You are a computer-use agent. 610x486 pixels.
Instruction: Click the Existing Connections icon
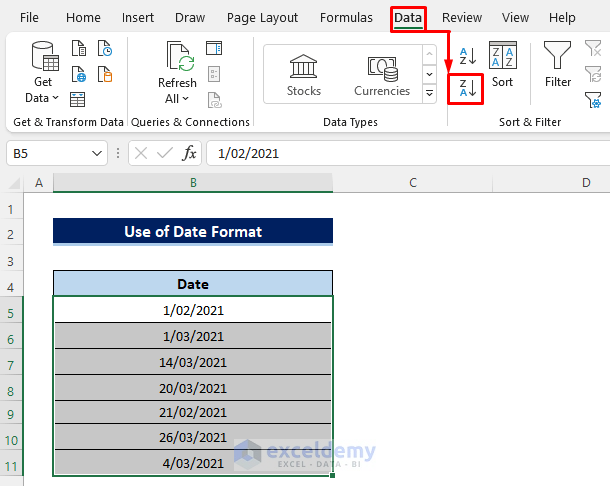pos(105,74)
